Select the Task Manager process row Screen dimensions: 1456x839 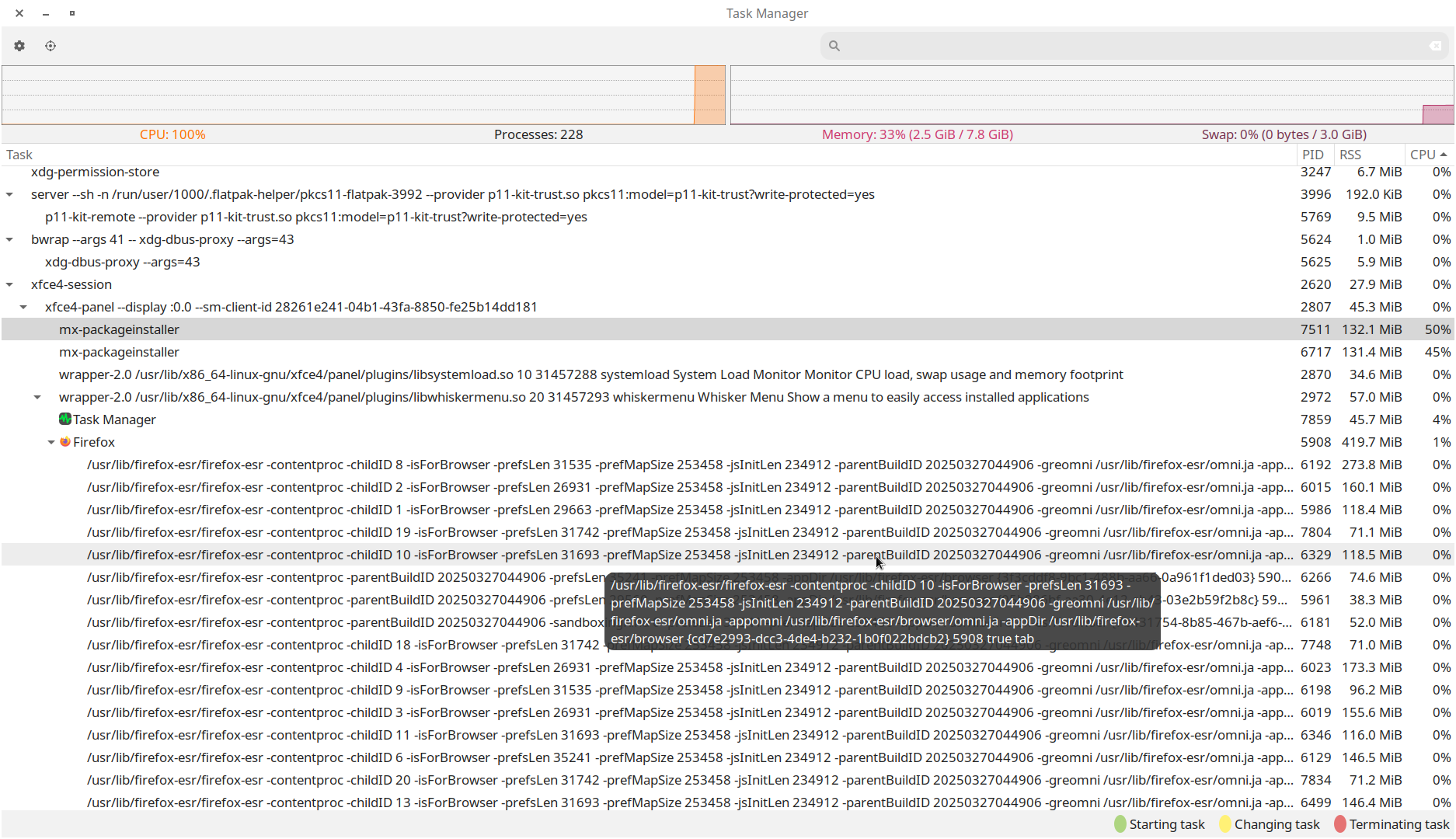click(x=727, y=419)
